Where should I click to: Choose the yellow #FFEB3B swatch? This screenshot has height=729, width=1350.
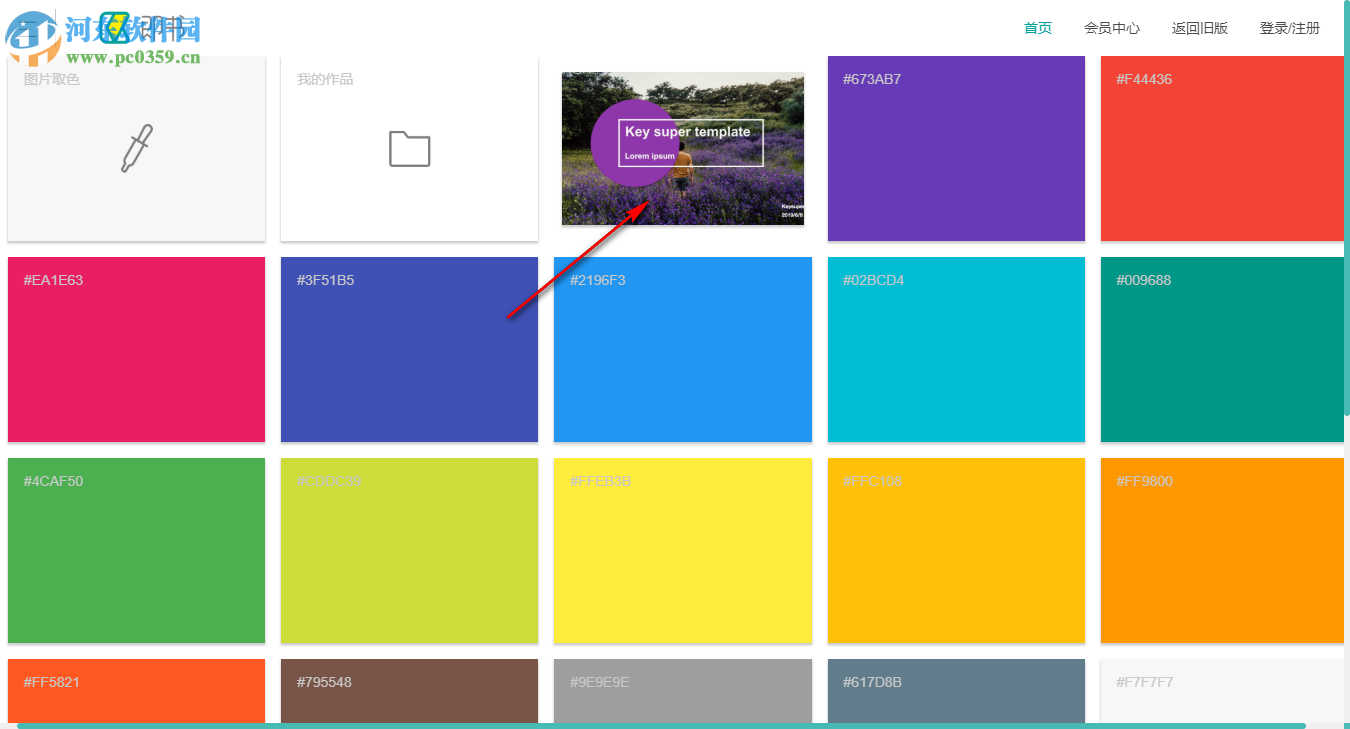(x=683, y=550)
